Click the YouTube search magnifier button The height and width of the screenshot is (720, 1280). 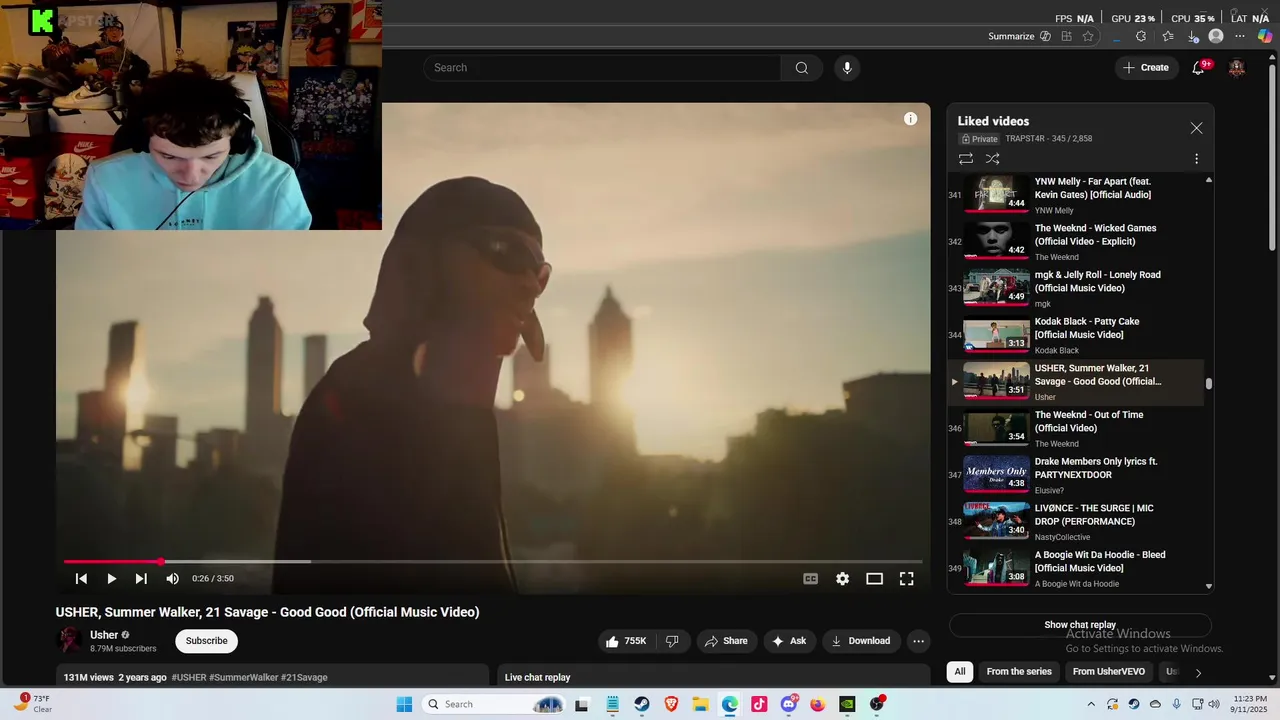point(801,68)
